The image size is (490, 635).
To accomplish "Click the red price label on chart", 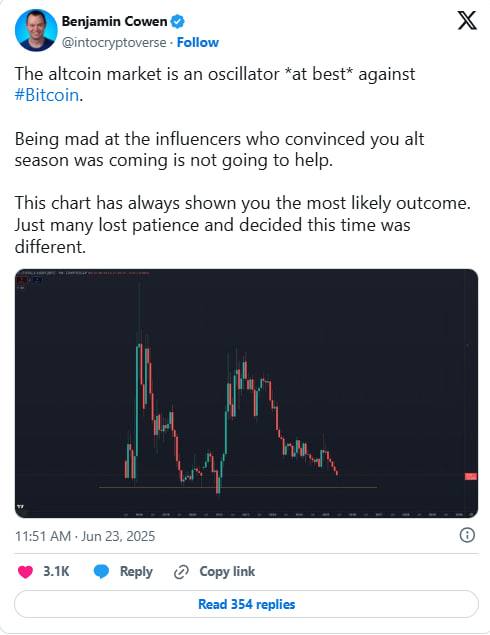I will [x=471, y=476].
